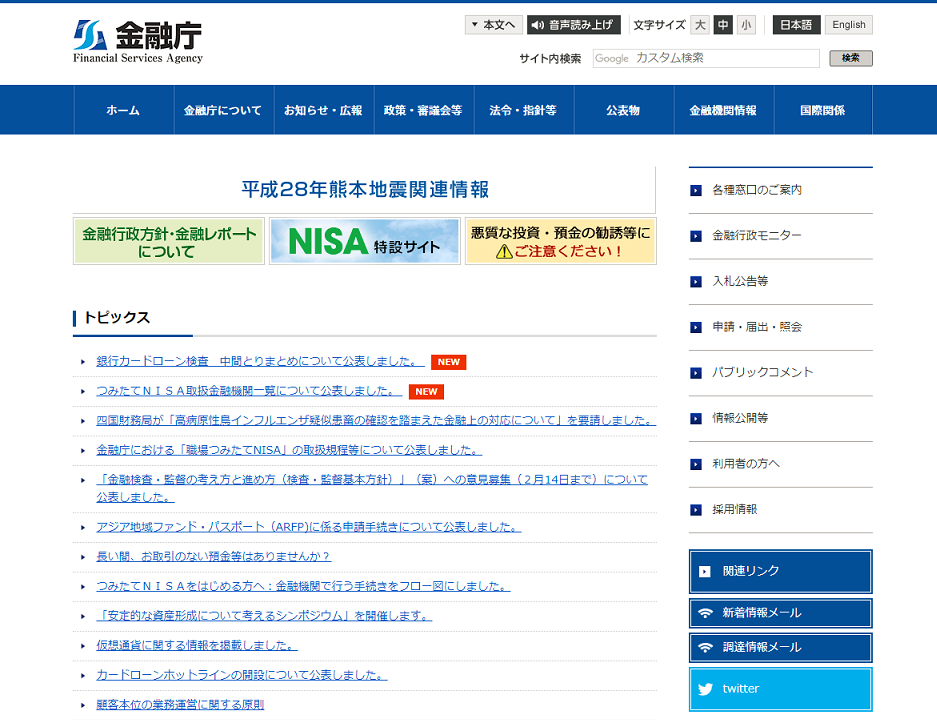
Task: Click the arrow icon beside 情報公開等
Action: coord(696,418)
